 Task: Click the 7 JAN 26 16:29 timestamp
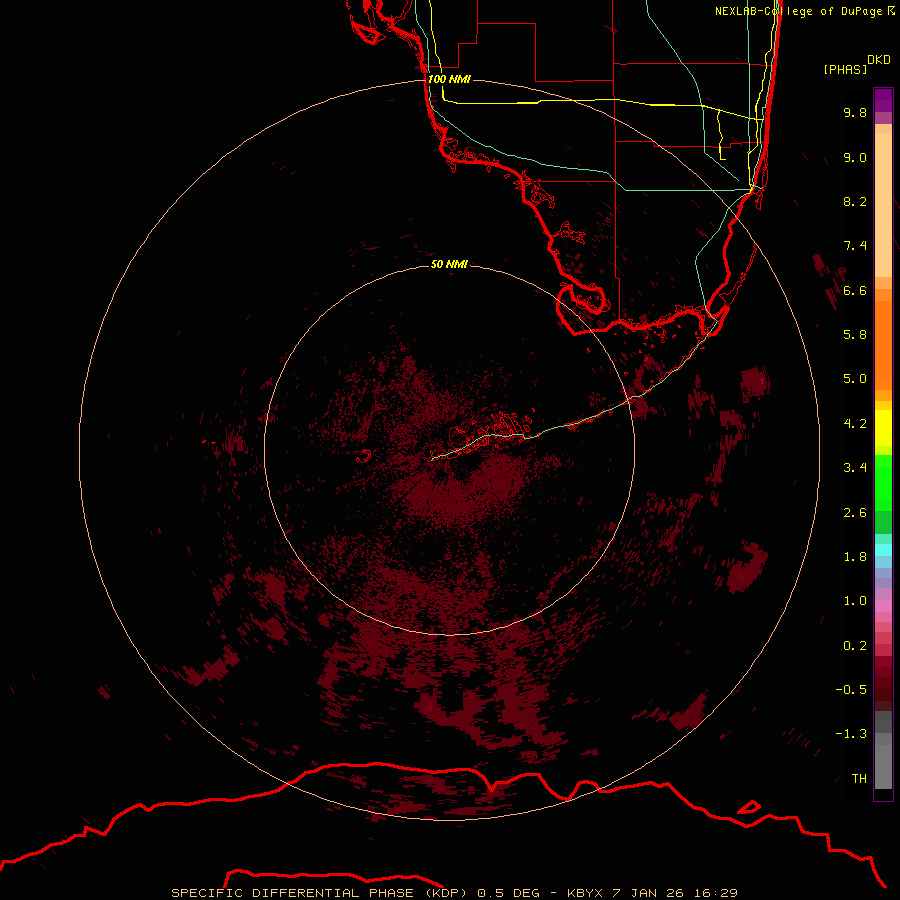coord(674,893)
